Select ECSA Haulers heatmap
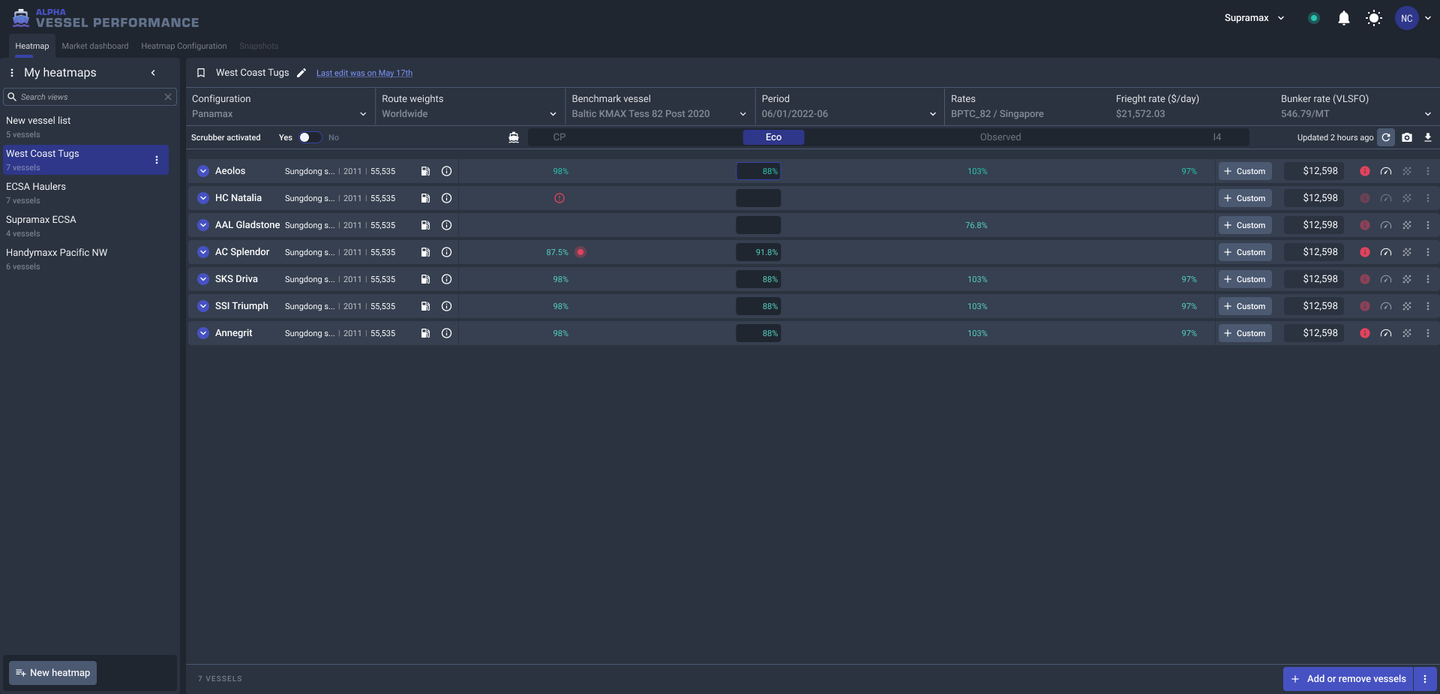Screen dimensions: 1440x694 [85, 192]
